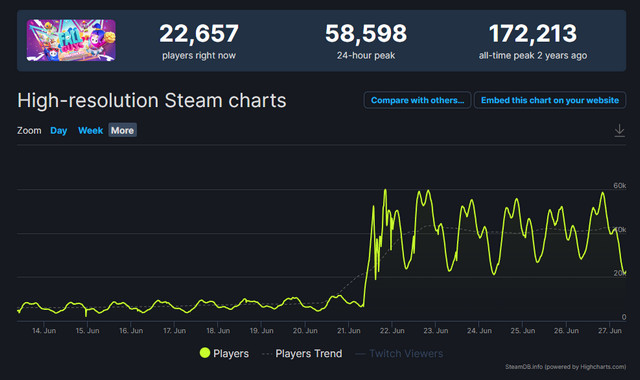Click the 0 y-axis label
Image resolution: width=640 pixels, height=380 pixels.
pos(624,317)
